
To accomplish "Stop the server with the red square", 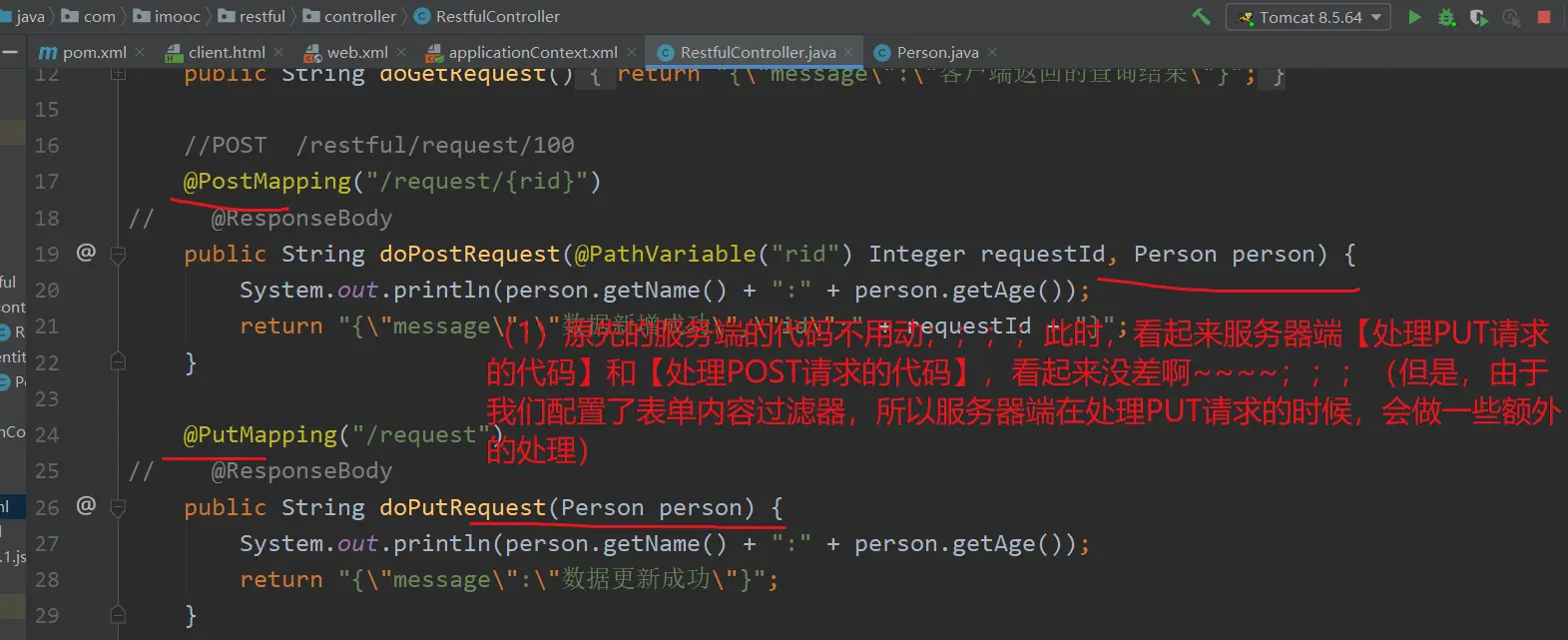I will 1544,17.
